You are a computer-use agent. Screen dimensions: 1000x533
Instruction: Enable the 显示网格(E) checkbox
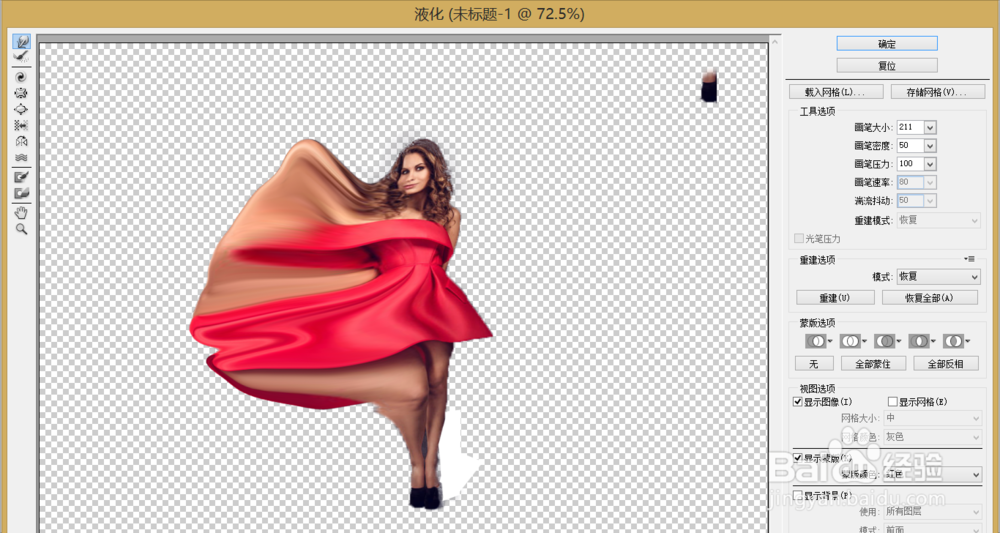893,402
